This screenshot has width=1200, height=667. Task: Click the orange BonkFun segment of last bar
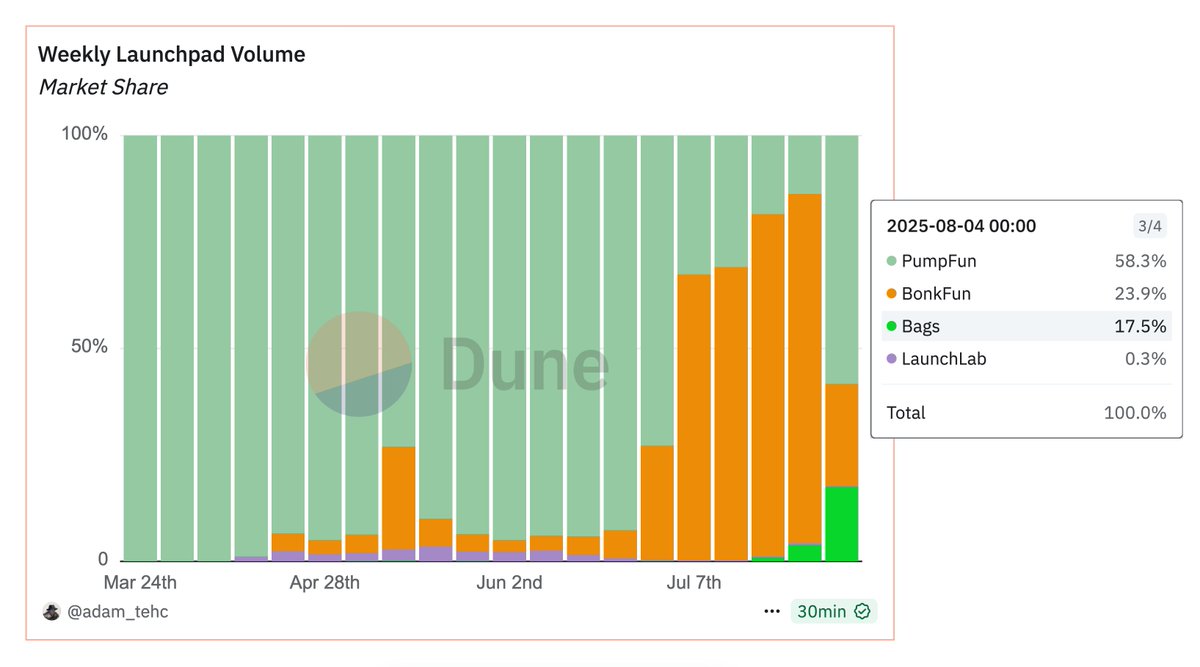click(x=841, y=436)
